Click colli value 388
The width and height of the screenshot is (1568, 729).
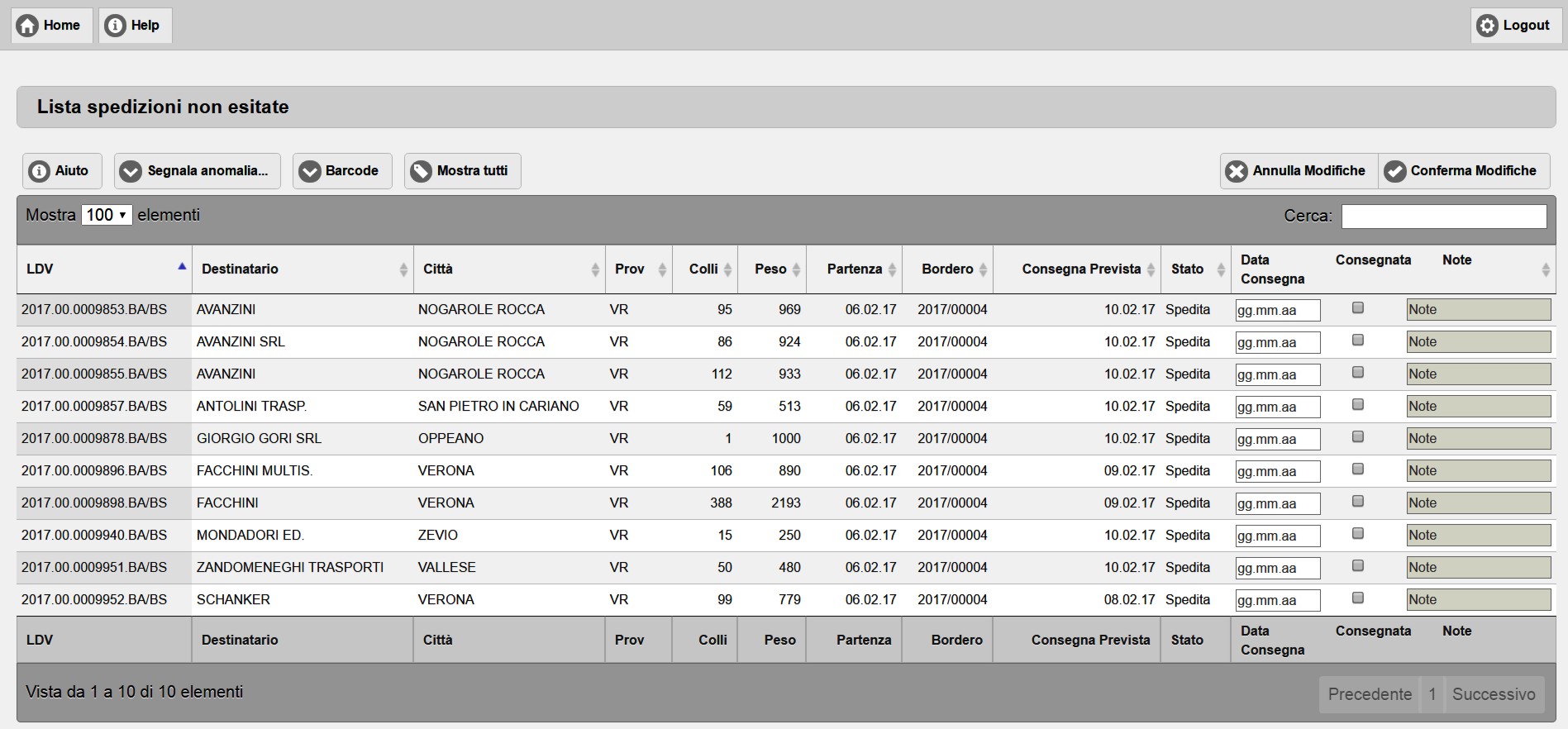click(x=722, y=503)
